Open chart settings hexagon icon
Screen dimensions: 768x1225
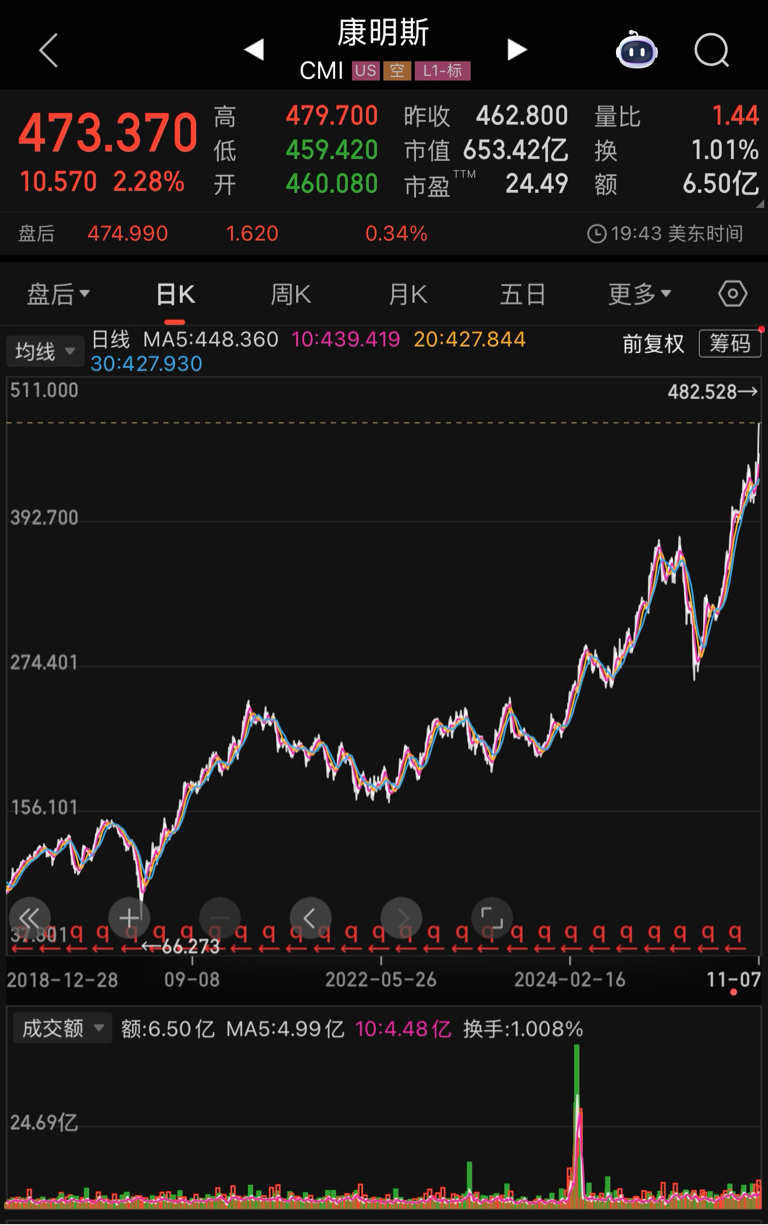pyautogui.click(x=733, y=294)
